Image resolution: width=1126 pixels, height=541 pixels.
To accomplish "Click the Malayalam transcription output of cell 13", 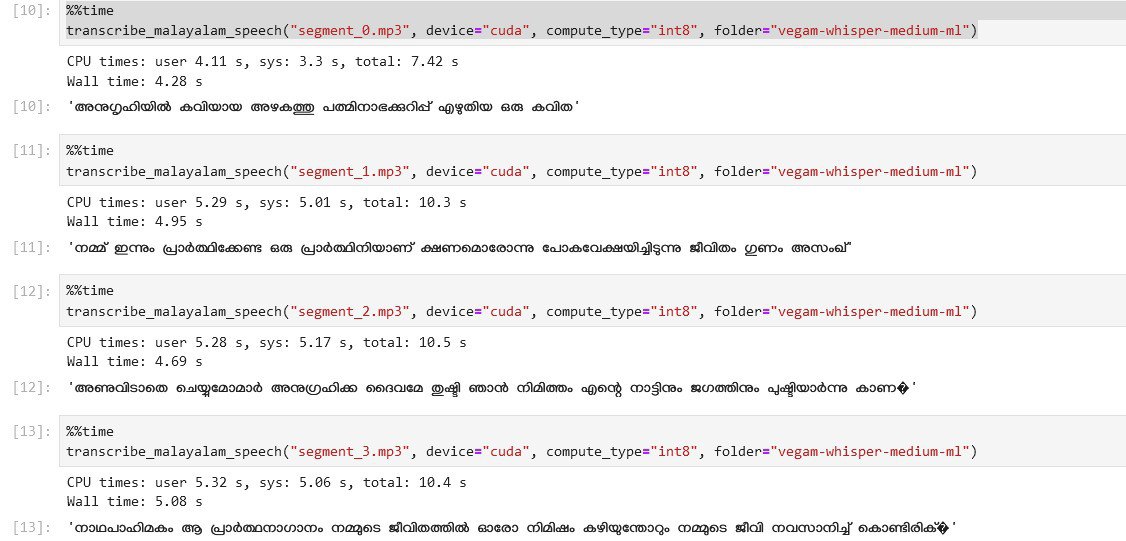I will [513, 529].
